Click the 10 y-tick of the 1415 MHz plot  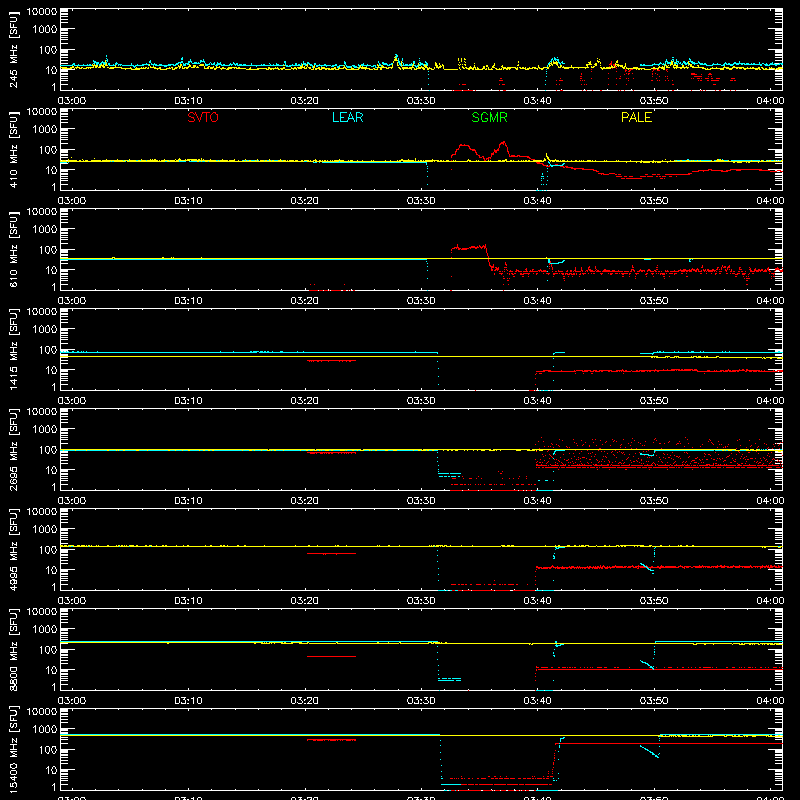pyautogui.click(x=51, y=370)
